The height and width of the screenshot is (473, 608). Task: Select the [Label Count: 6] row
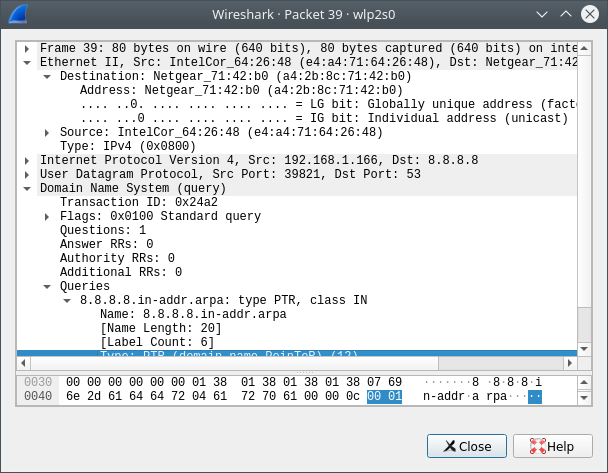click(297, 342)
